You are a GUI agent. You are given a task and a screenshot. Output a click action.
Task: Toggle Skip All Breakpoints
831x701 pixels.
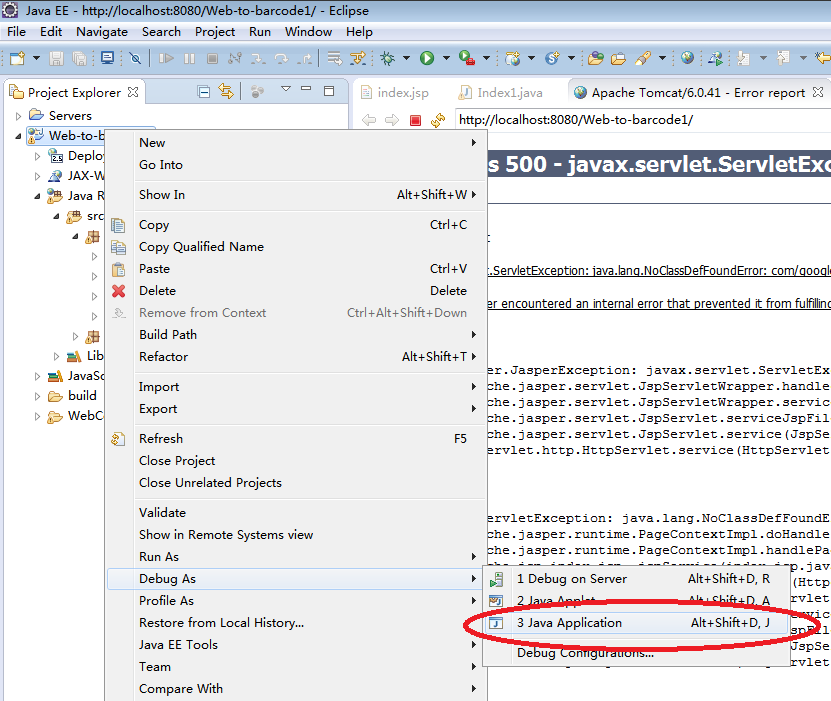click(135, 58)
